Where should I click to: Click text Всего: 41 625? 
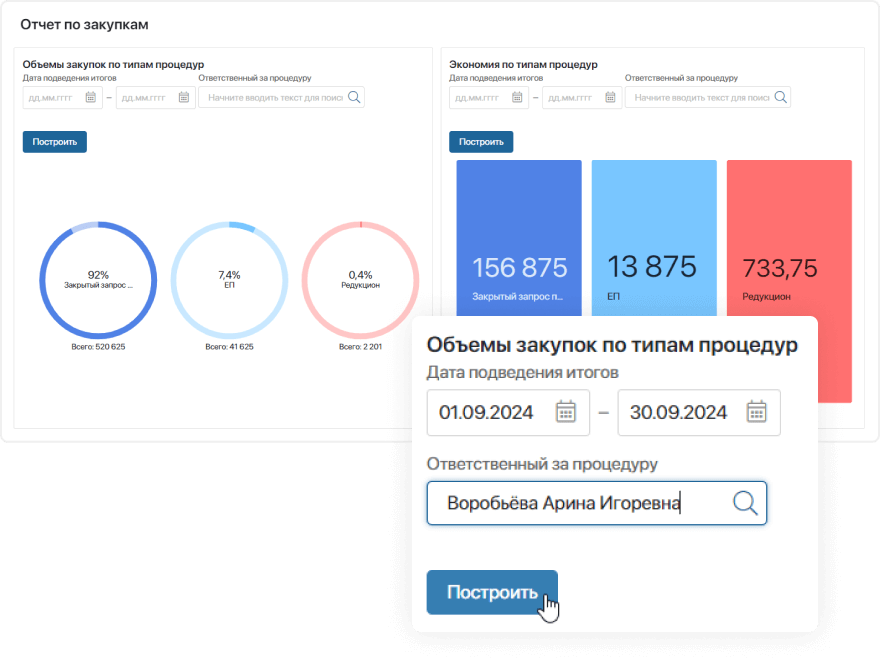click(x=229, y=347)
